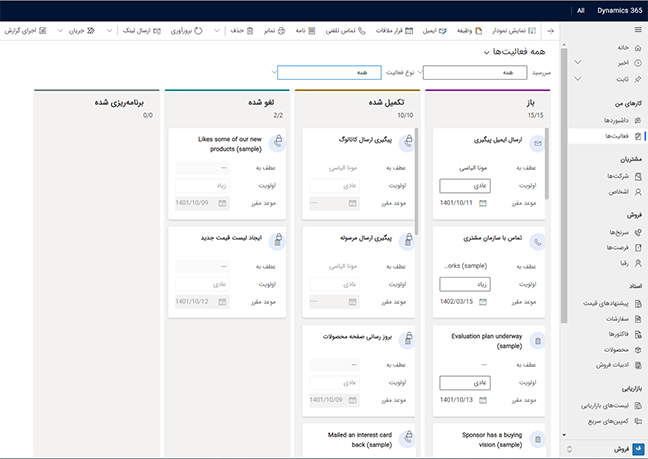This screenshot has width=648, height=459.
Task: Open the delete button's split dropdown arrow
Action: click(217, 31)
